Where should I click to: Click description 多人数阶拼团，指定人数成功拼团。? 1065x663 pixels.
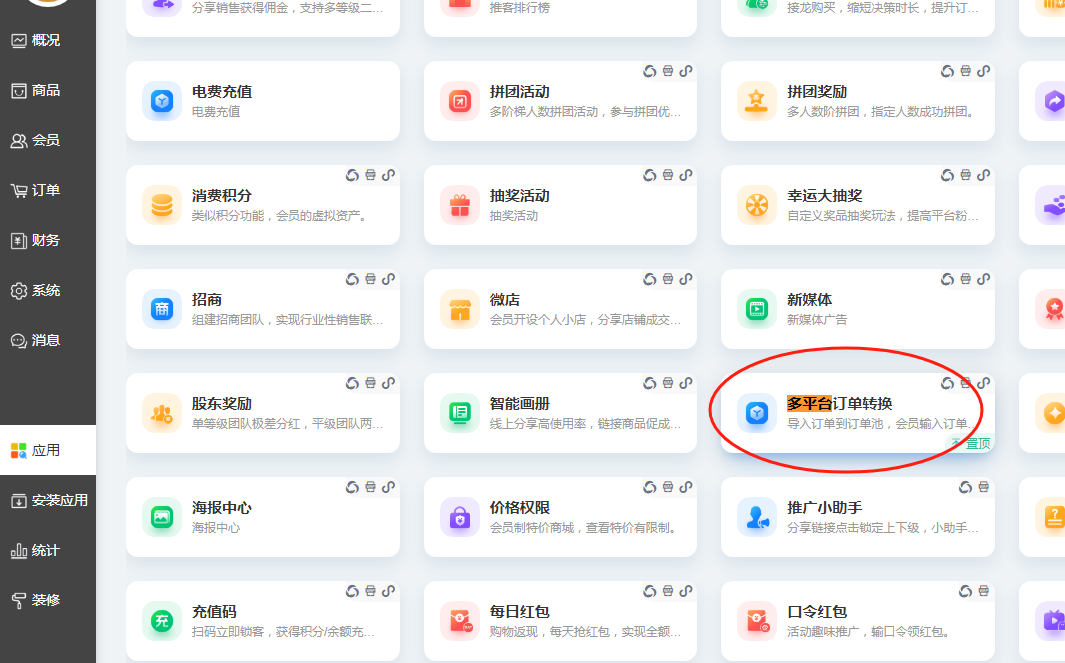(x=882, y=112)
